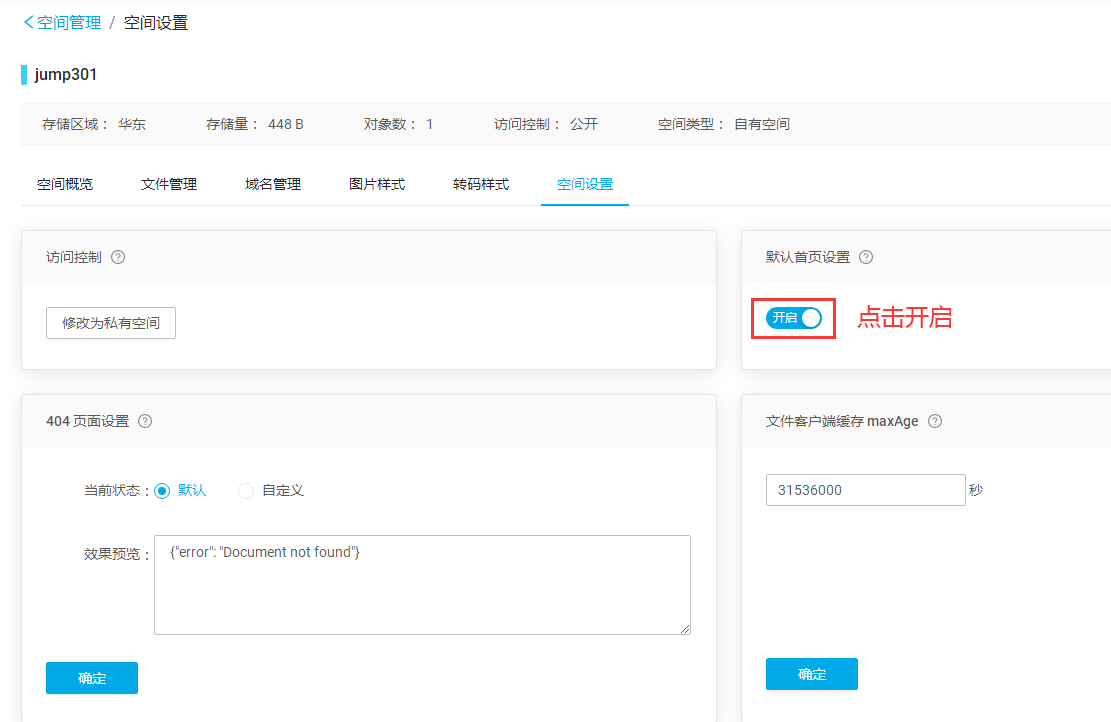Select the 空间设置 tab
The height and width of the screenshot is (722, 1111).
pos(585,184)
